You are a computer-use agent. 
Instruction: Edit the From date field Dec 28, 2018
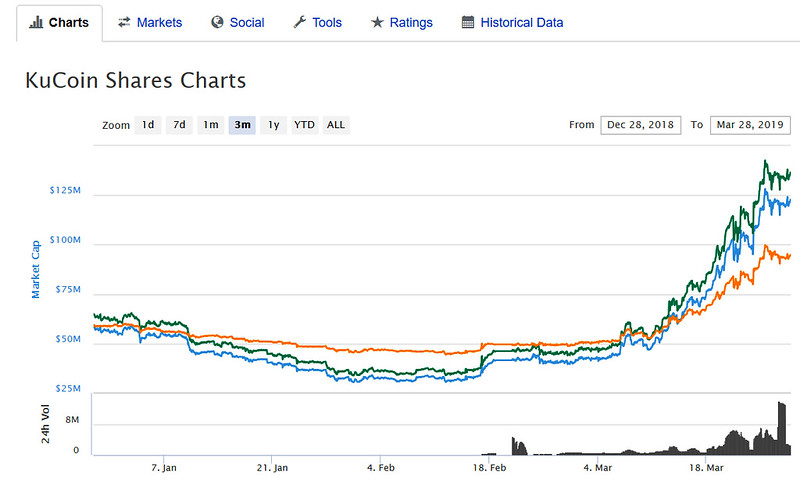(x=640, y=125)
